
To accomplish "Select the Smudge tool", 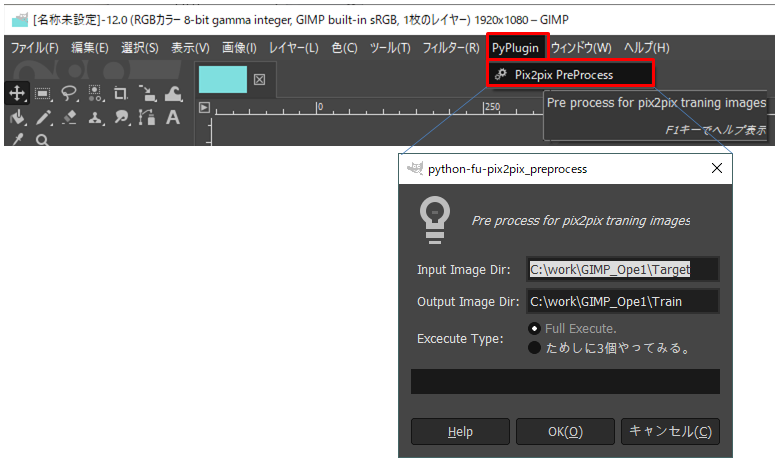I will (x=121, y=118).
